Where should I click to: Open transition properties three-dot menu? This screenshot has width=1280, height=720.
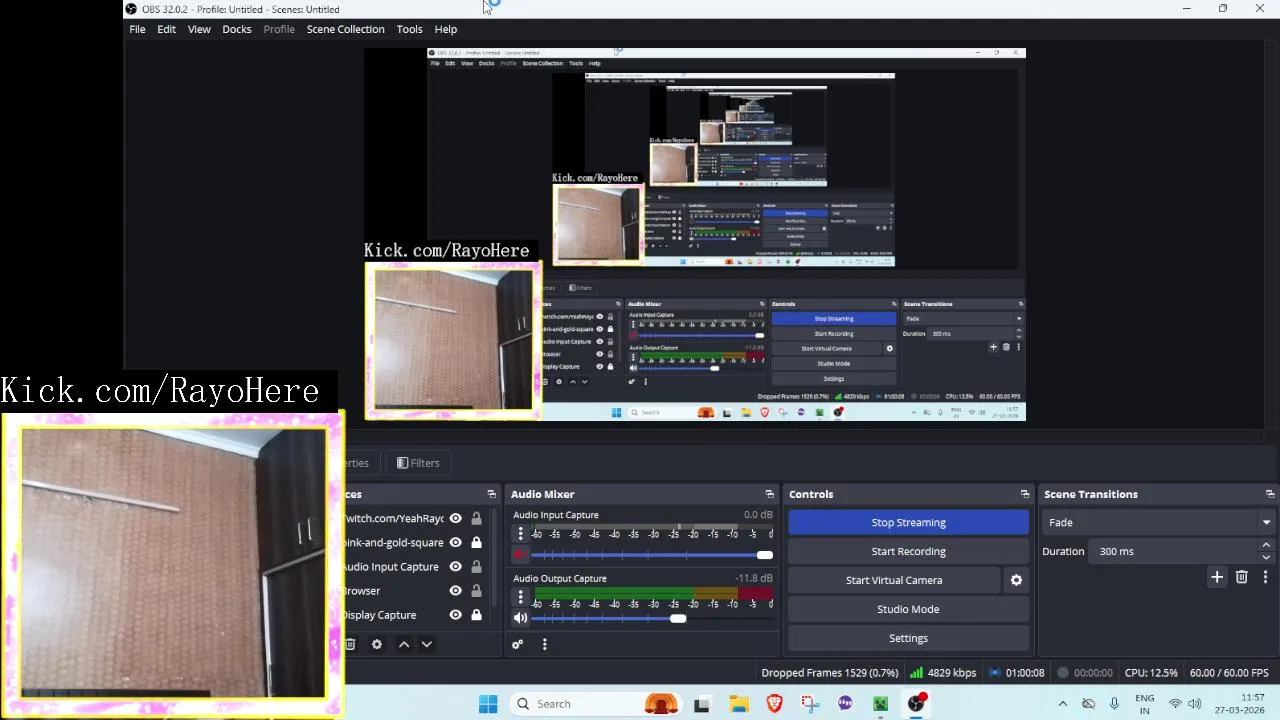coord(1265,577)
